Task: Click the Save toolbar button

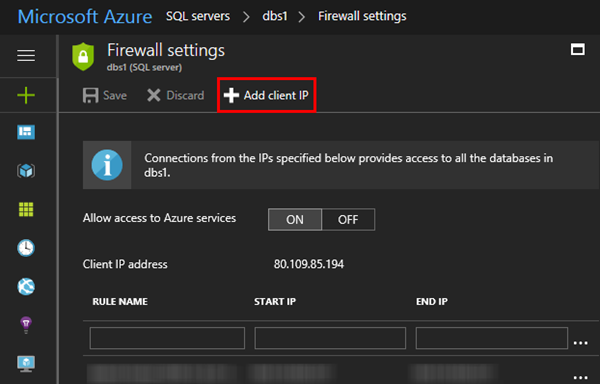Action: [104, 95]
